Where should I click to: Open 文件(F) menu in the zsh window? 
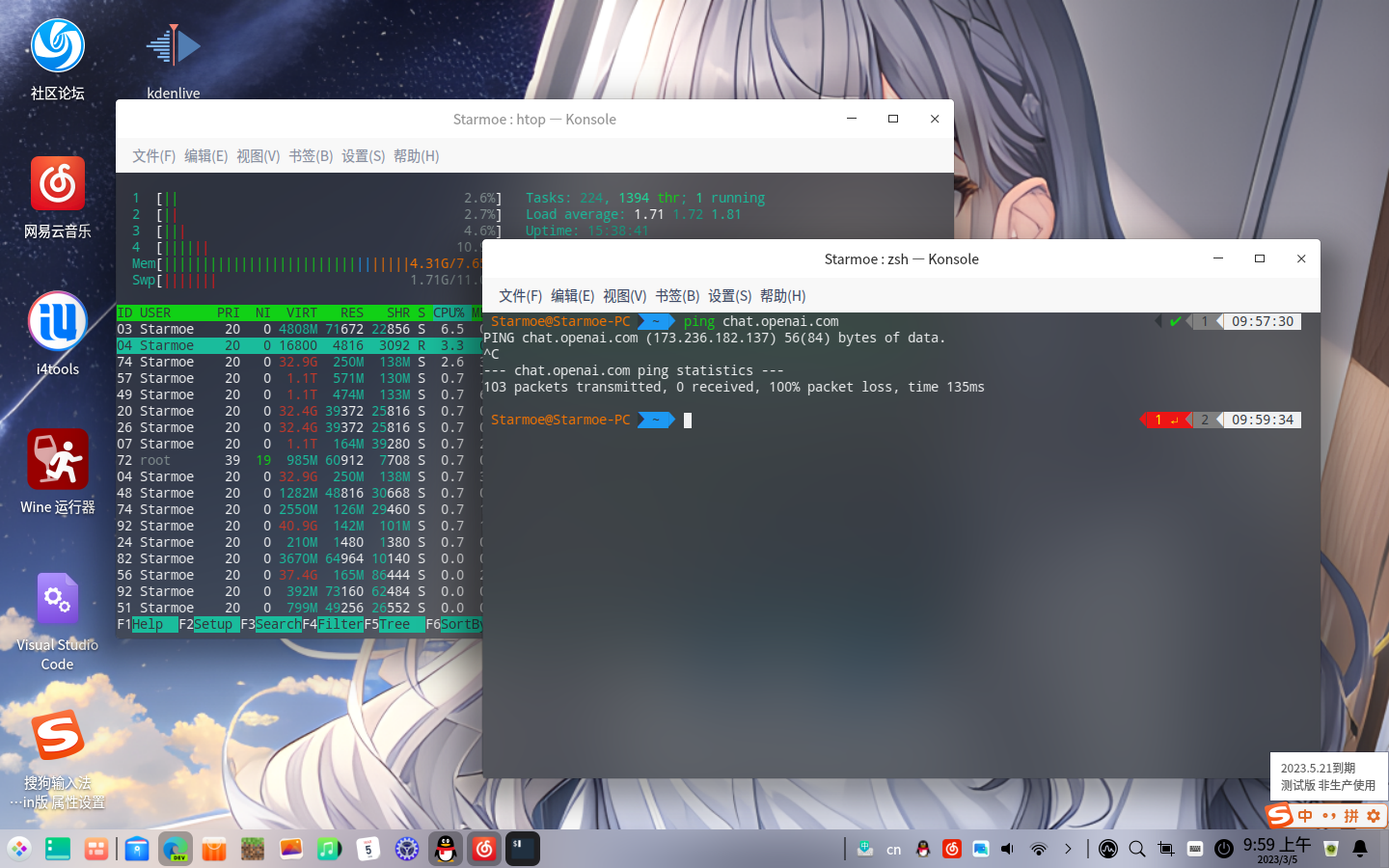(x=520, y=296)
